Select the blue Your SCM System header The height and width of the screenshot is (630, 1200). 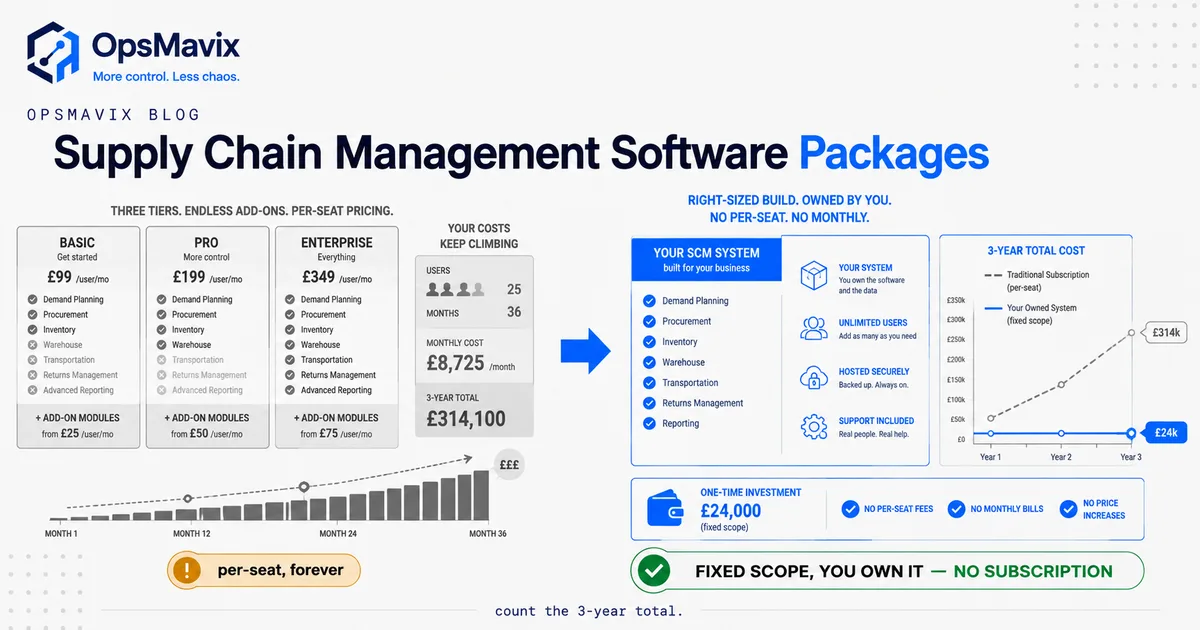click(x=706, y=259)
